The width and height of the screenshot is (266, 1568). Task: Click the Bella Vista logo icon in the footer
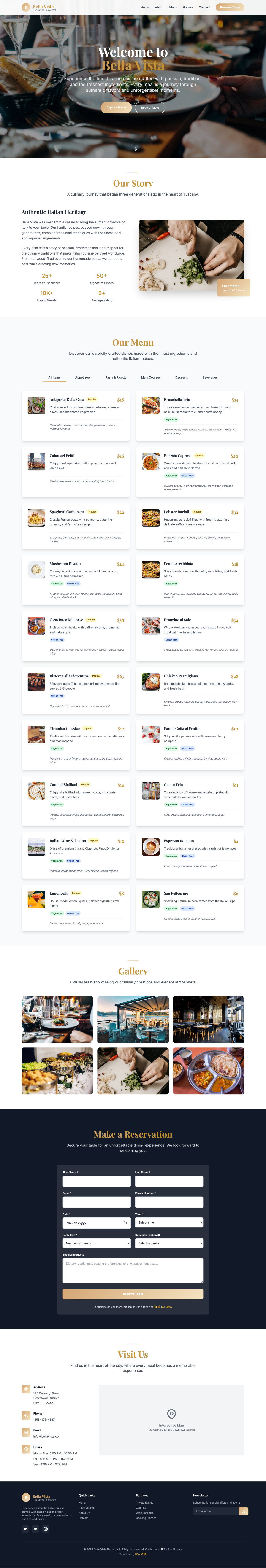pos(26,1497)
